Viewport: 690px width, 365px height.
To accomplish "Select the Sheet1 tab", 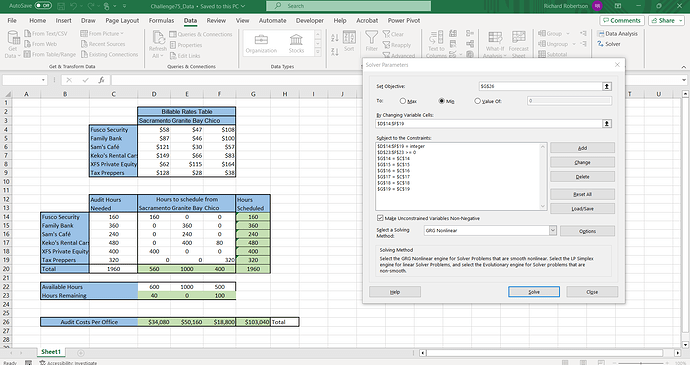I will pos(51,352).
